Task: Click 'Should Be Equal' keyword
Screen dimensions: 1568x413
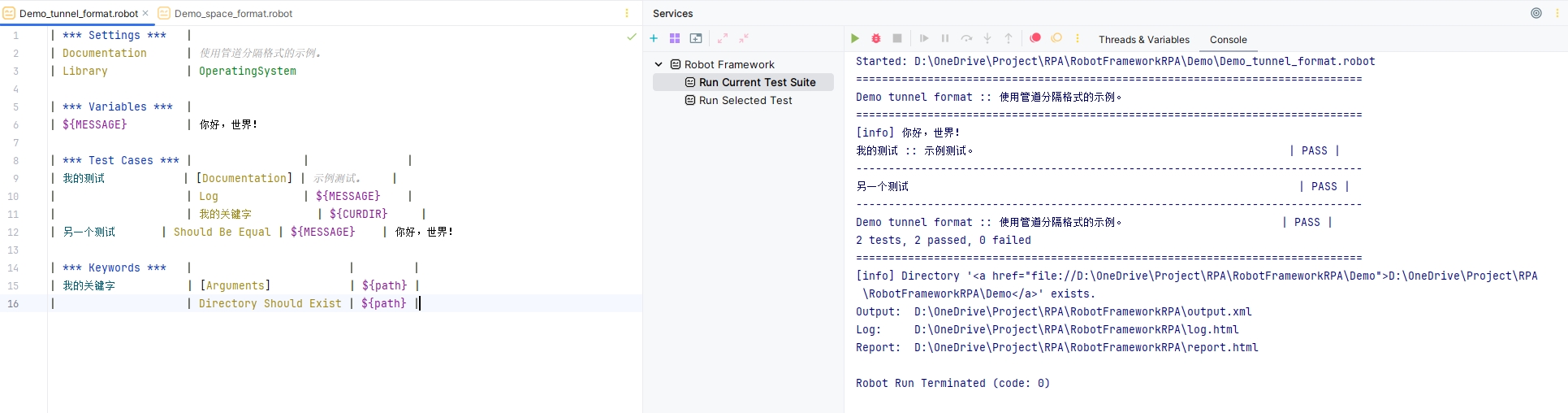Action: 222,232
